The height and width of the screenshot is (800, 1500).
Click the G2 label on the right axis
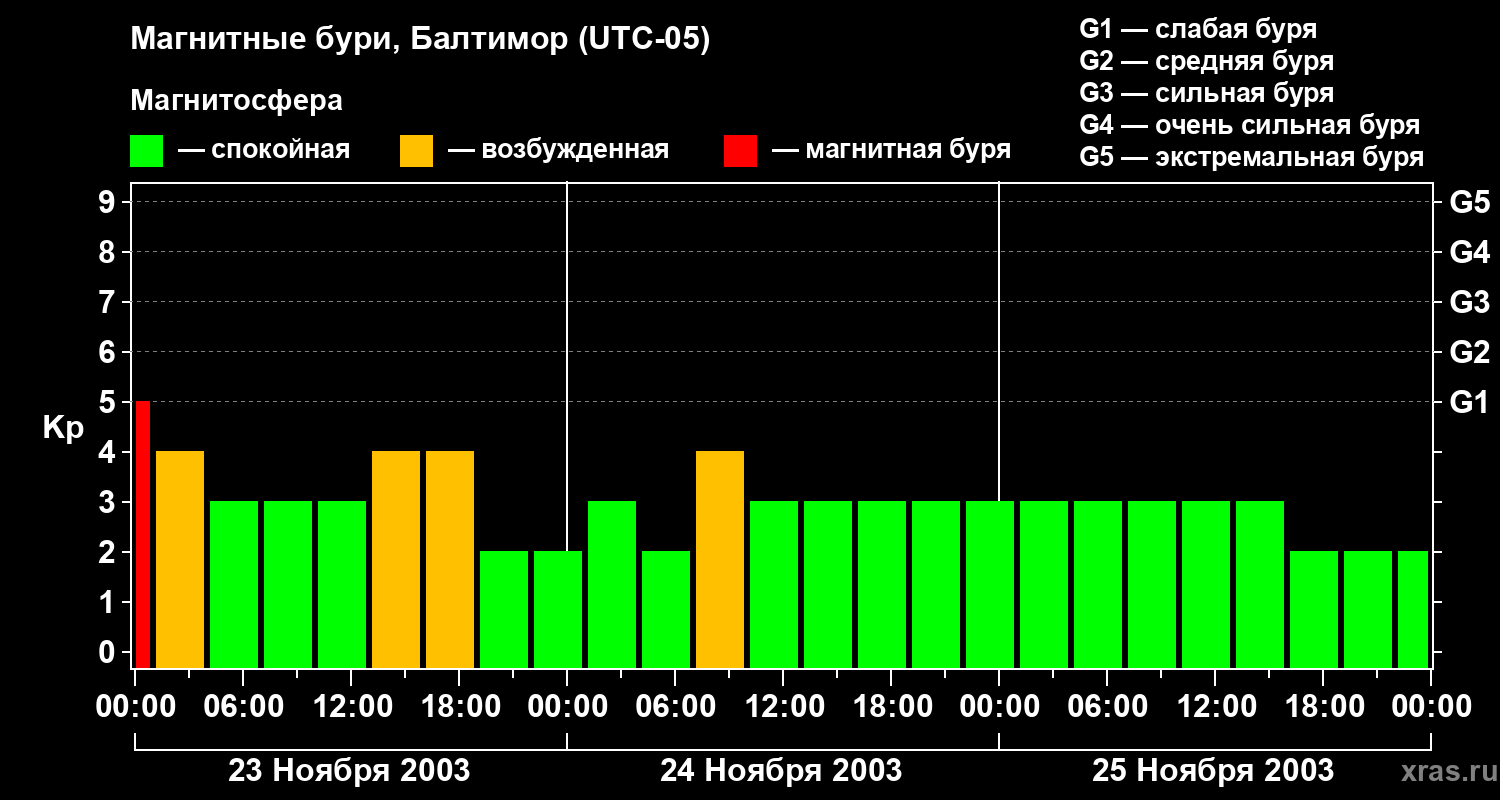click(x=1470, y=352)
